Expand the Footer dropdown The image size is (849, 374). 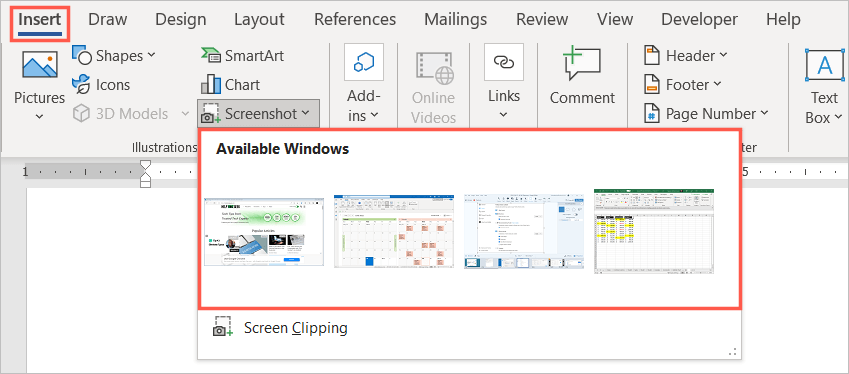[682, 85]
